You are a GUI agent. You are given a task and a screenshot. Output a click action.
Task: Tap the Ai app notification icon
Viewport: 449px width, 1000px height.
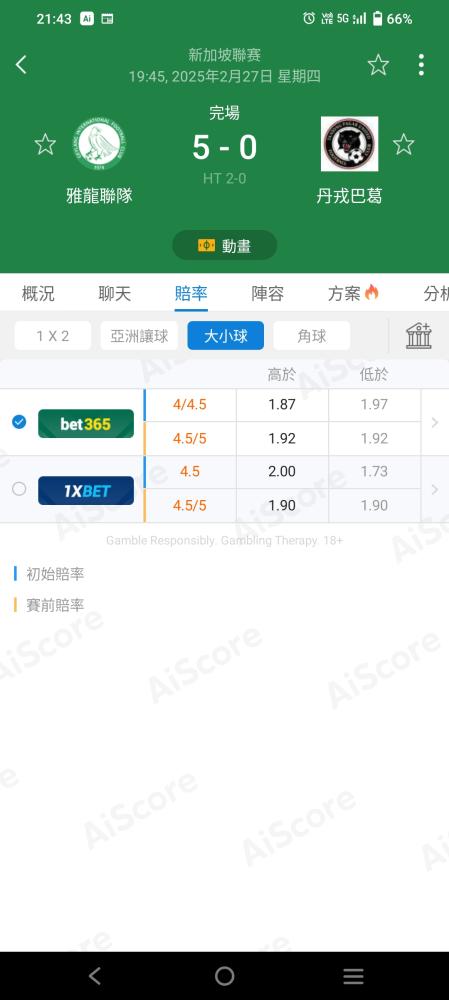[87, 18]
